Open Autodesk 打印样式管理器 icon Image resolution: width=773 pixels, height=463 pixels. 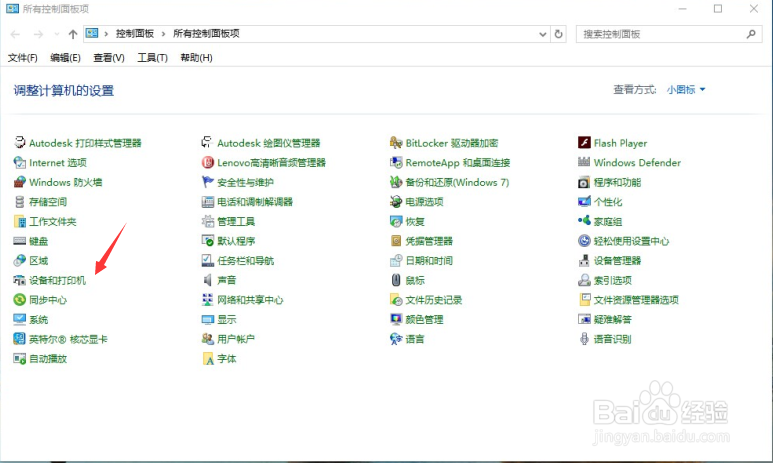click(20, 143)
